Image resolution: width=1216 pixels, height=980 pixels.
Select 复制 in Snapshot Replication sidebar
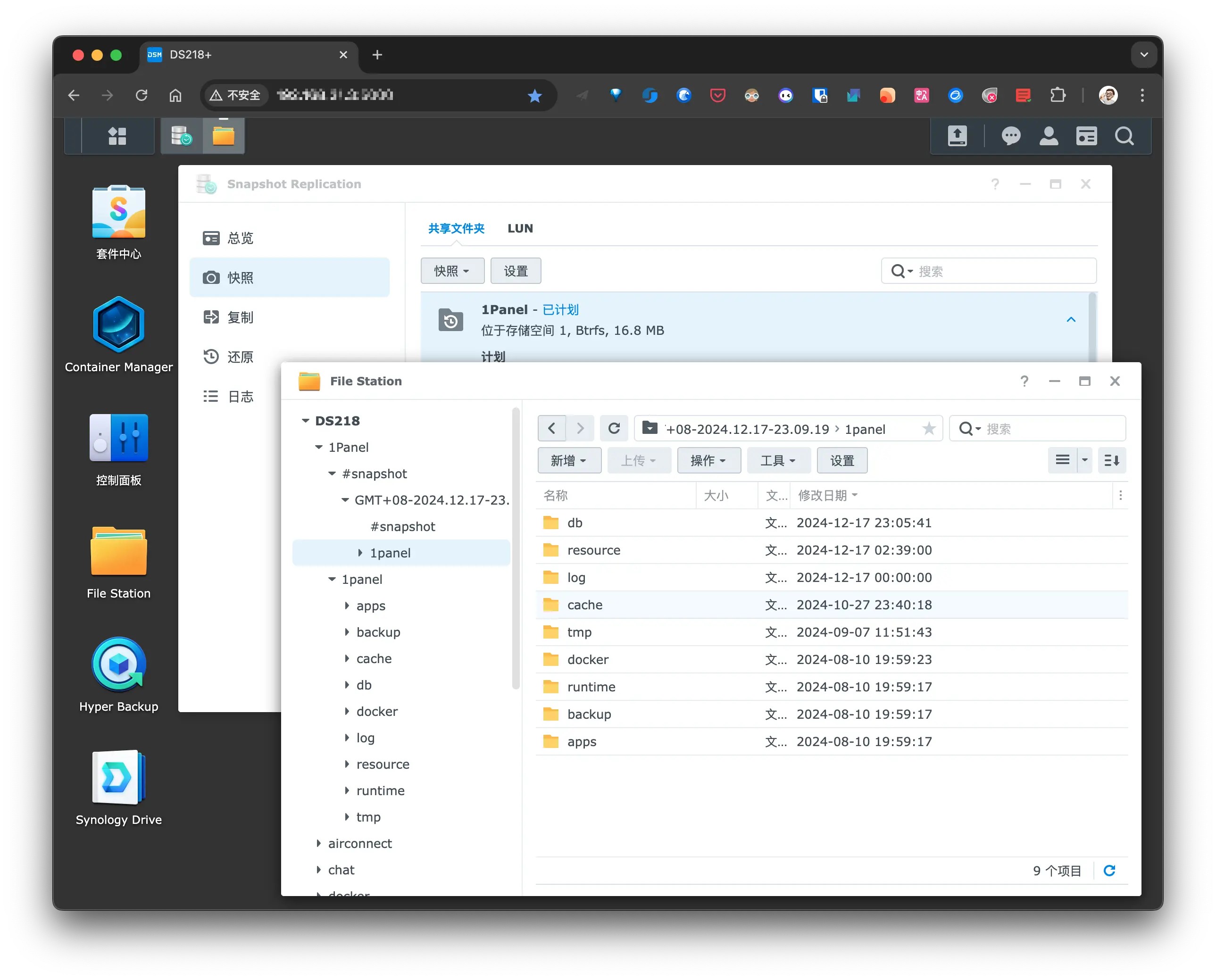pos(241,317)
